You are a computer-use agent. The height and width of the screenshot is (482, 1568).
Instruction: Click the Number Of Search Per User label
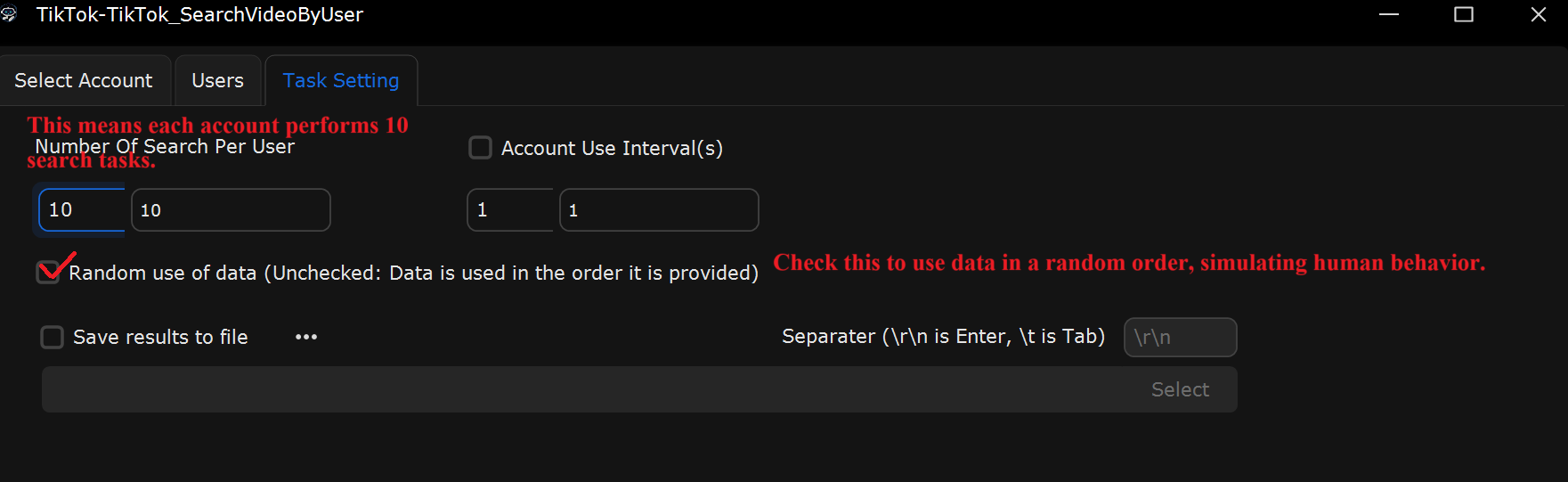click(x=165, y=146)
